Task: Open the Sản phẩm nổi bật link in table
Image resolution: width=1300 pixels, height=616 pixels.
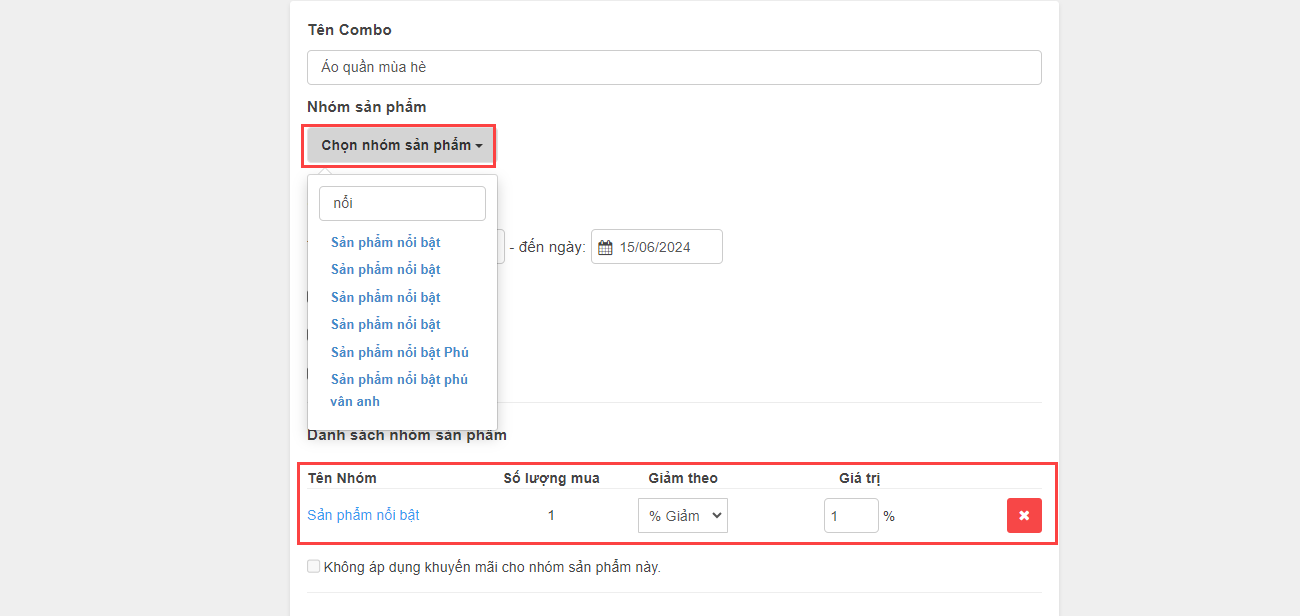Action: coord(363,515)
